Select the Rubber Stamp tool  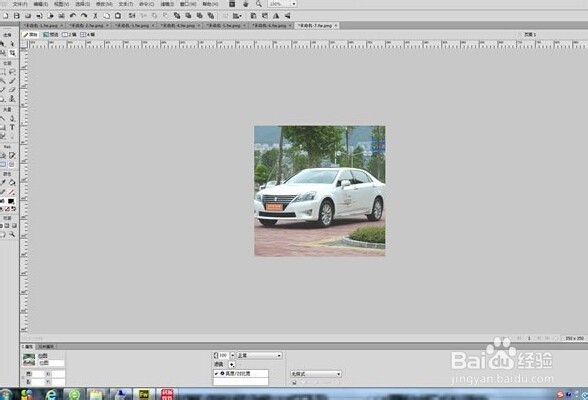point(12,99)
